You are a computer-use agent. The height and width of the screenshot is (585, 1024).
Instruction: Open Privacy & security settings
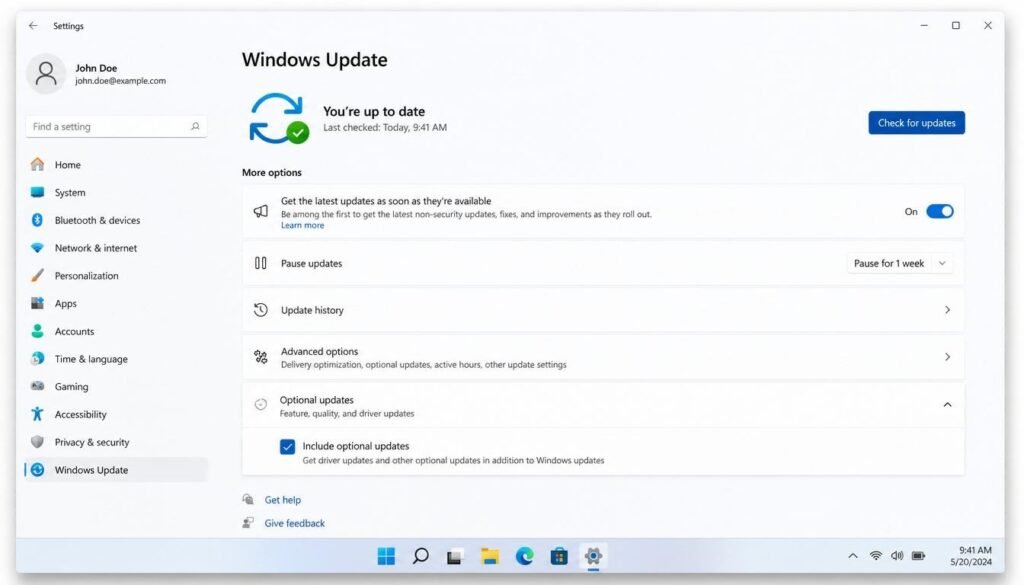pos(116,442)
